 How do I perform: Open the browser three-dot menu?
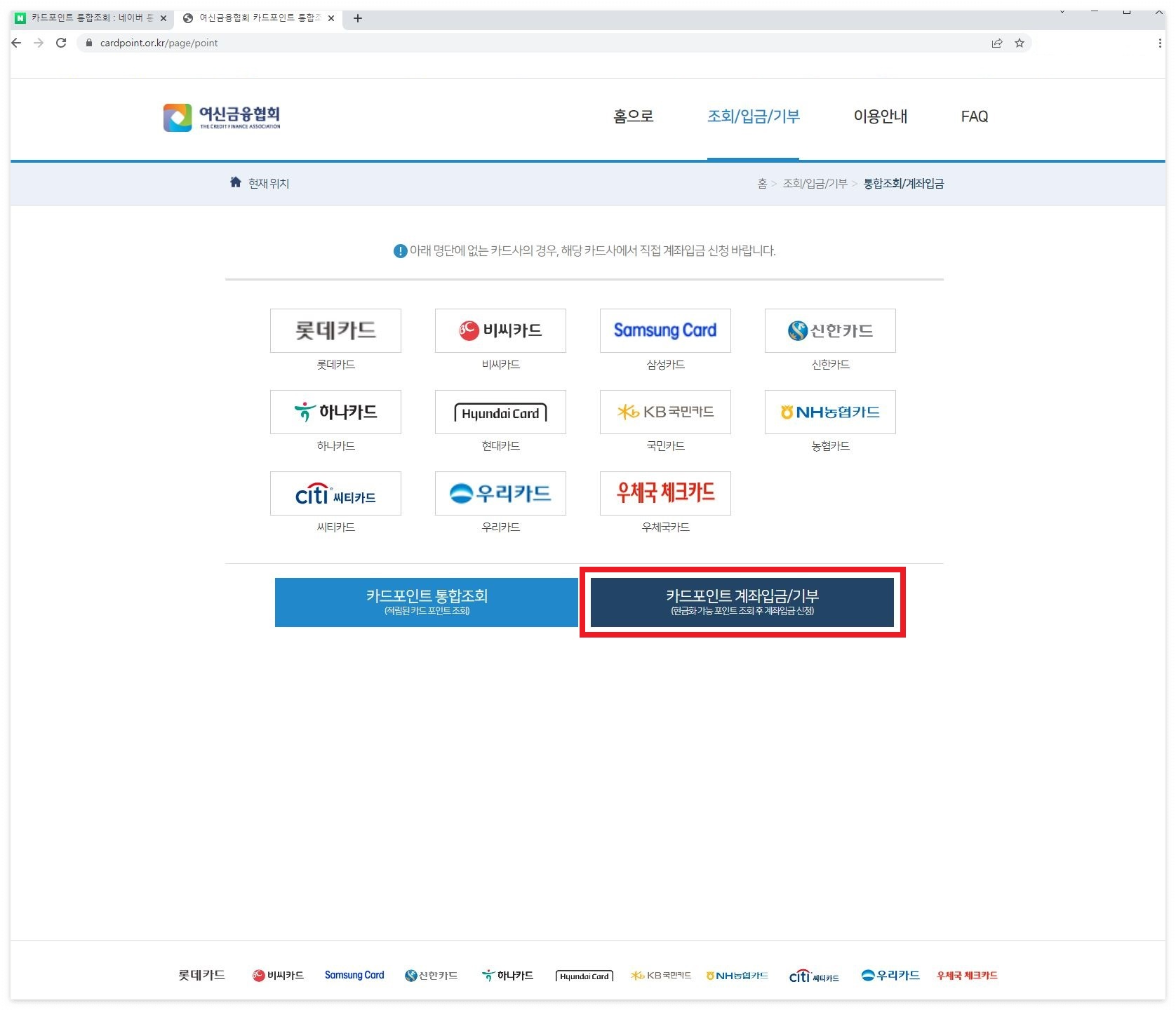pos(1159,43)
